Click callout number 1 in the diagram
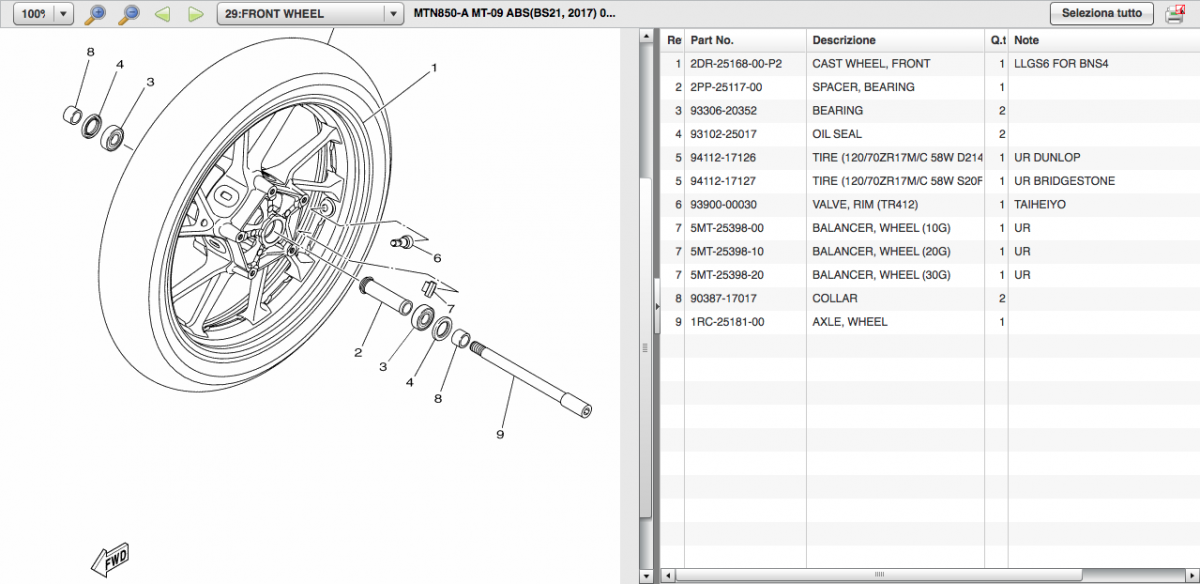This screenshot has height=584, width=1200. pos(435,69)
